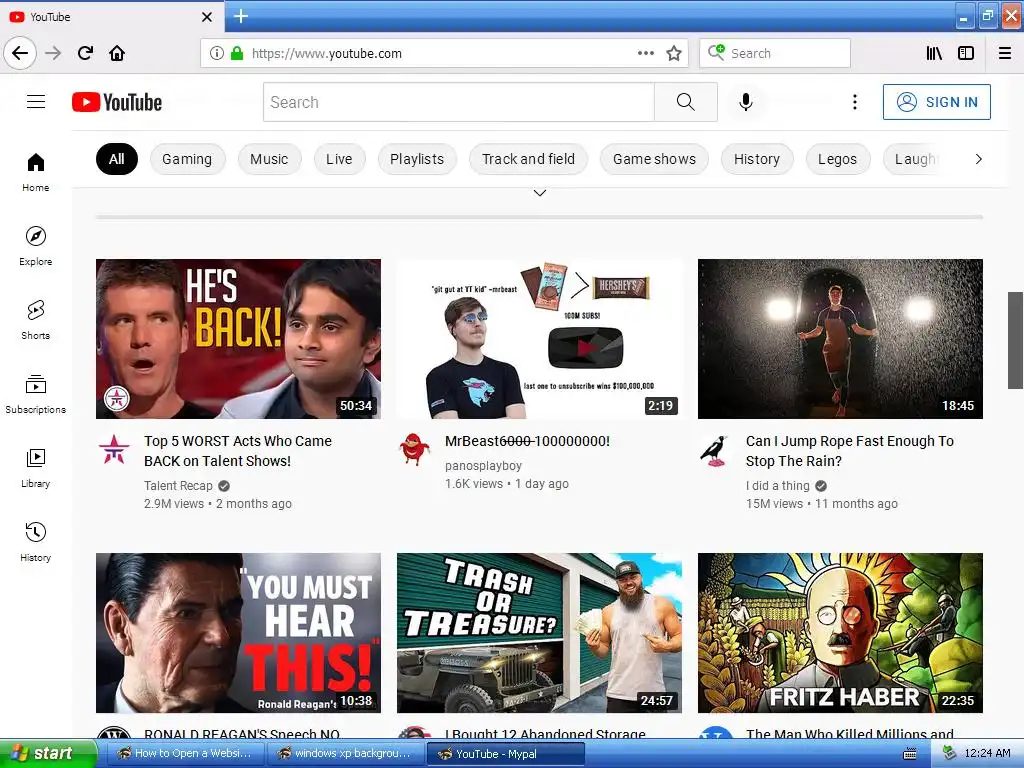Select the All filter chip
The height and width of the screenshot is (768, 1024).
tap(117, 159)
